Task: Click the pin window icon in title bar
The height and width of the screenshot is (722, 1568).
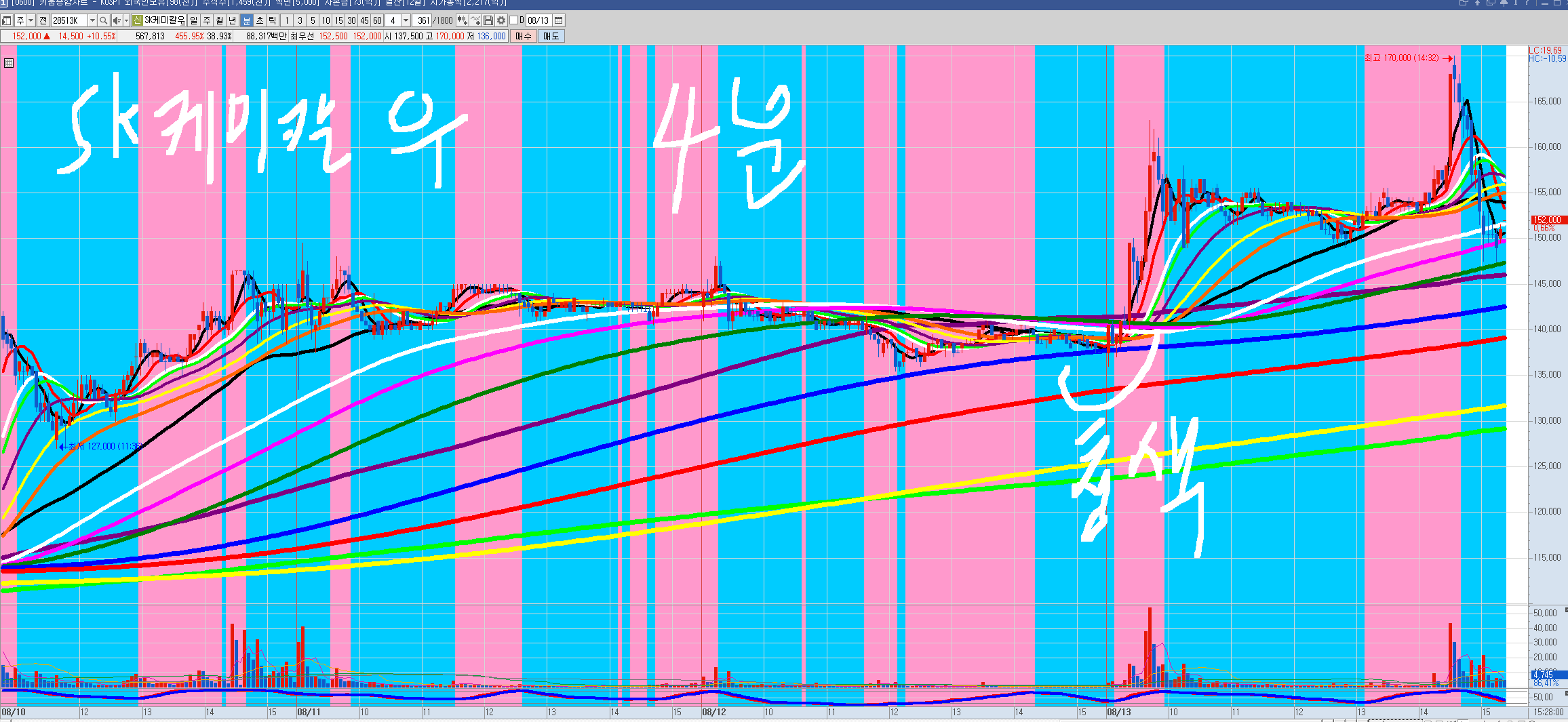Action: pyautogui.click(x=1504, y=3)
